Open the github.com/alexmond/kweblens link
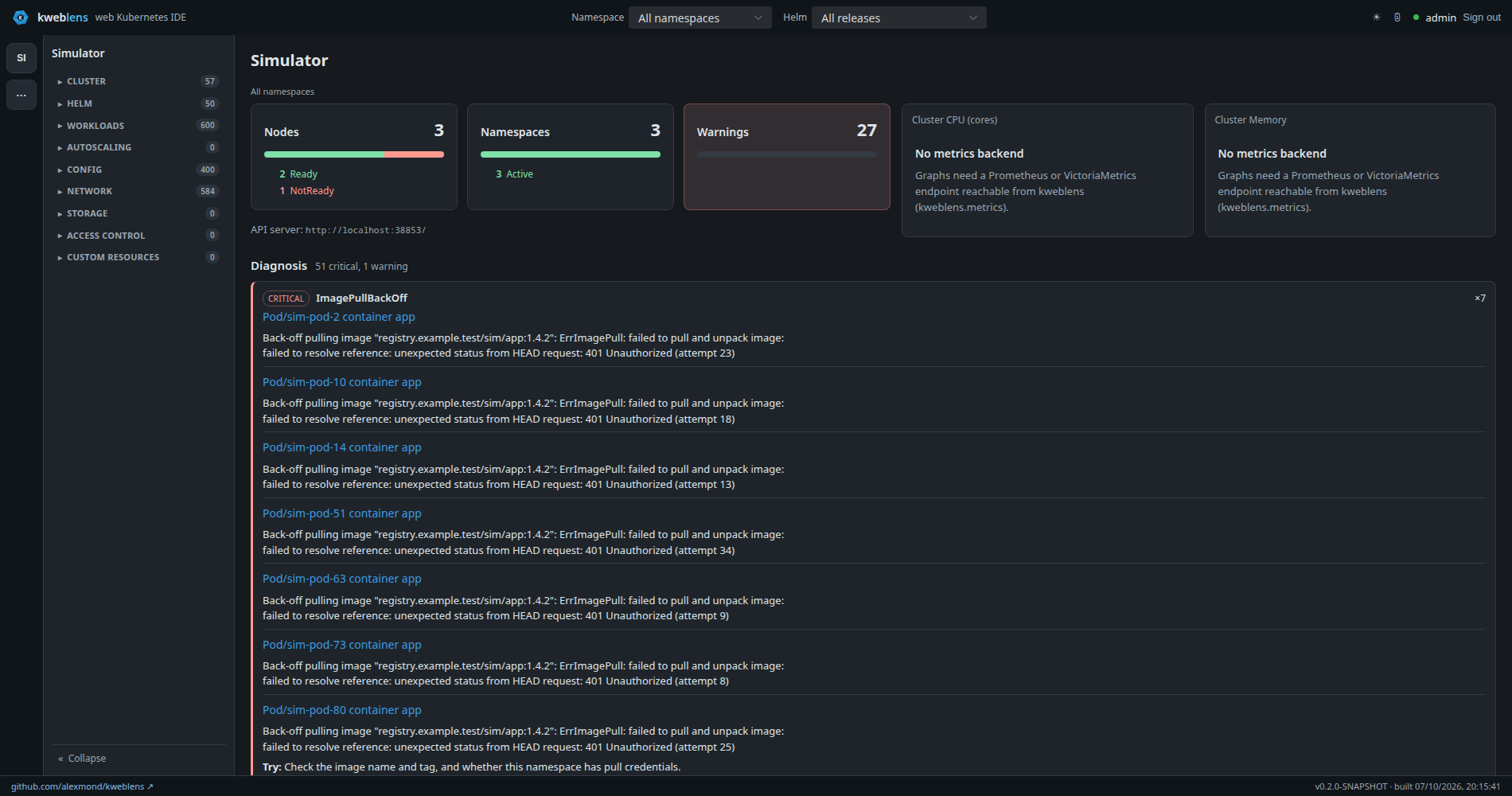Viewport: 1512px width, 796px height. click(x=82, y=786)
